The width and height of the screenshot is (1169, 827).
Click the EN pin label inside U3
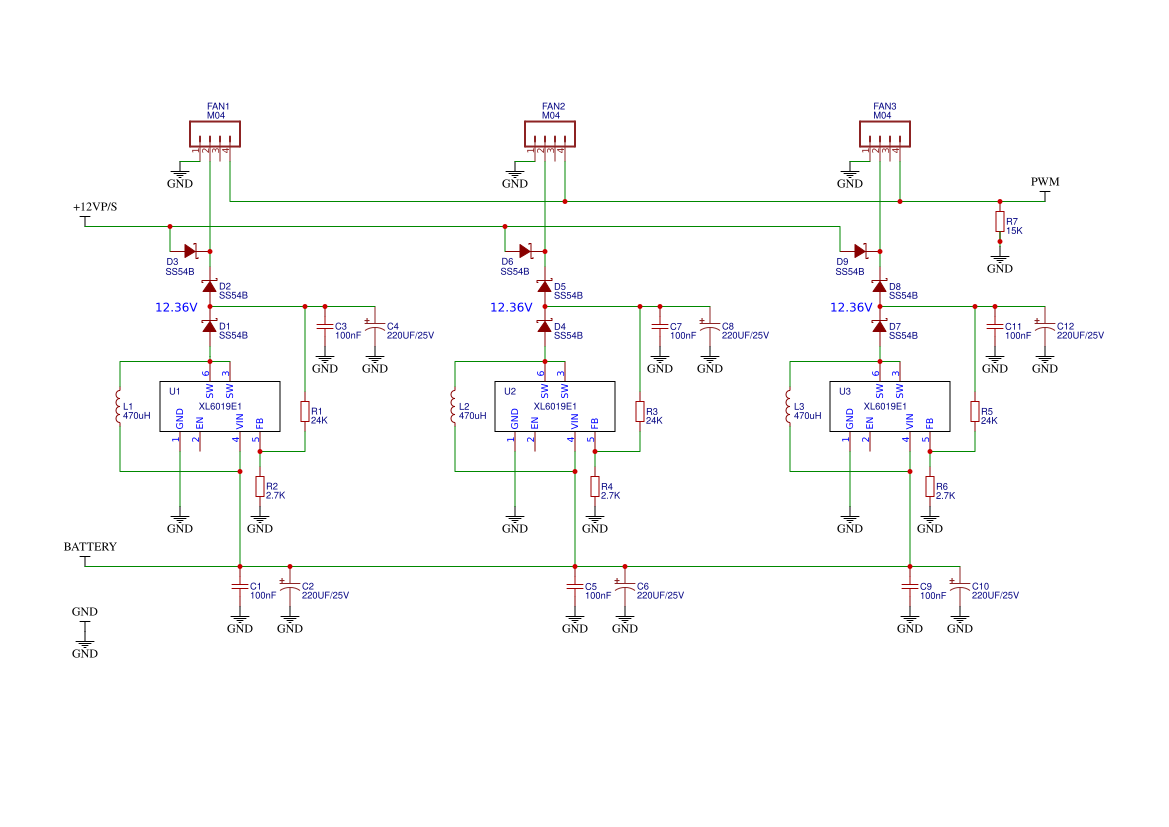869,424
